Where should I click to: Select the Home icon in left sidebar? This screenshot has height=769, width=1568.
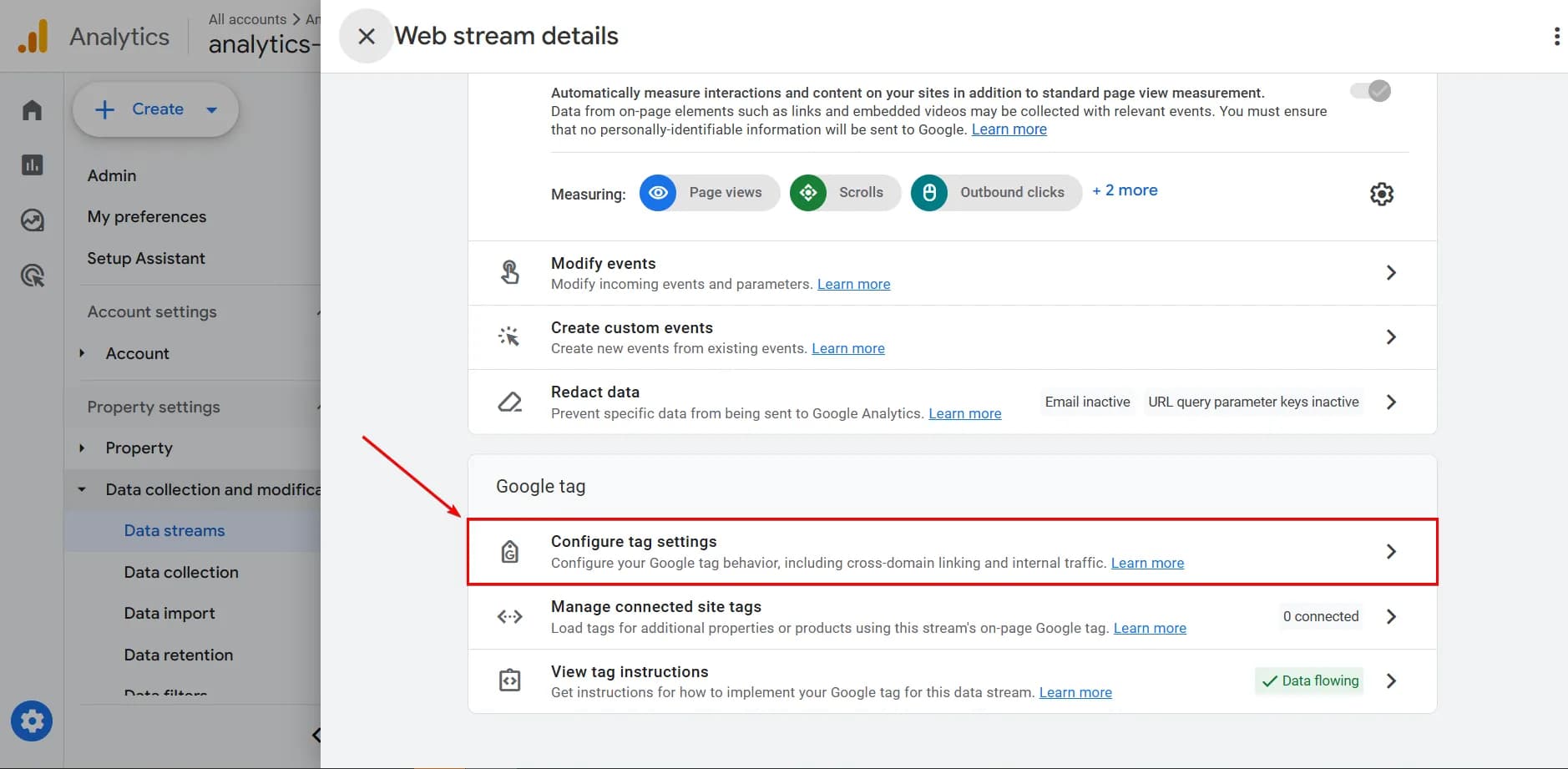click(32, 109)
